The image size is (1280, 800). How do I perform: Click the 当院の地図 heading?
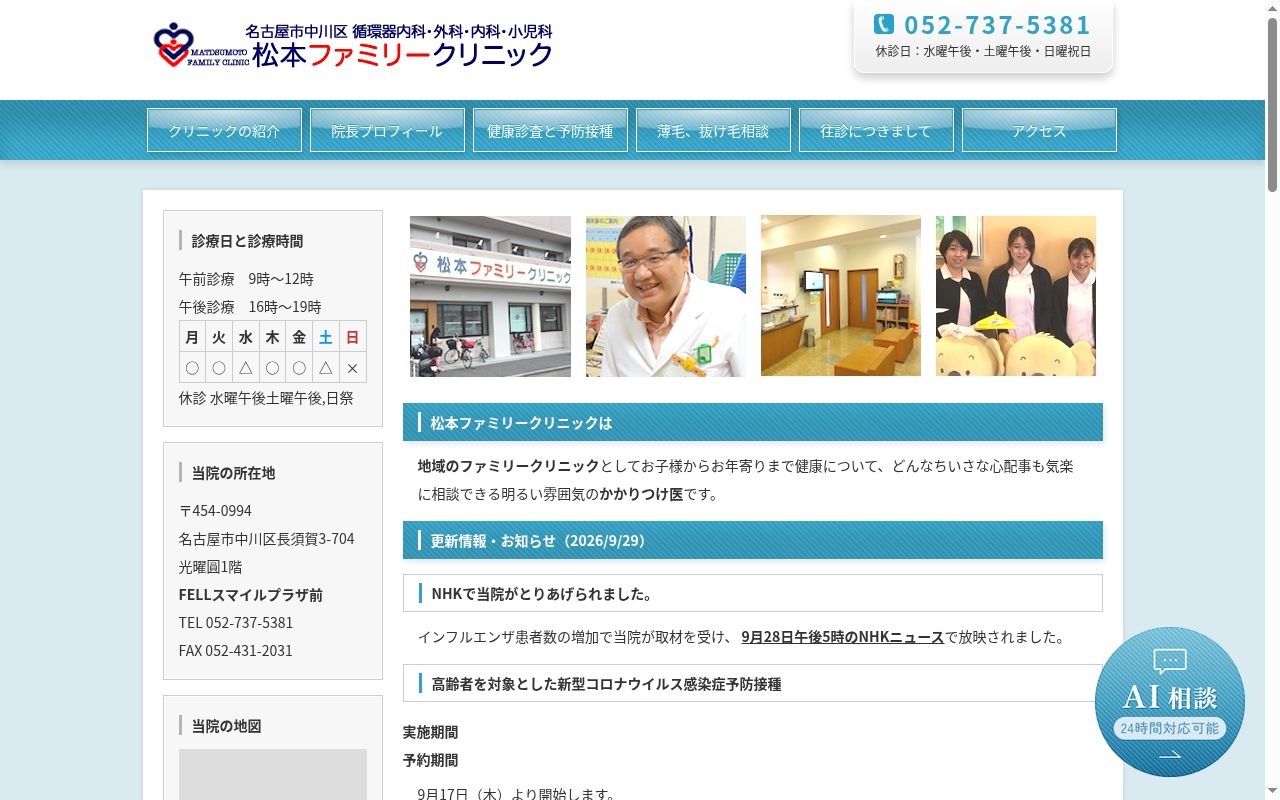pos(226,726)
